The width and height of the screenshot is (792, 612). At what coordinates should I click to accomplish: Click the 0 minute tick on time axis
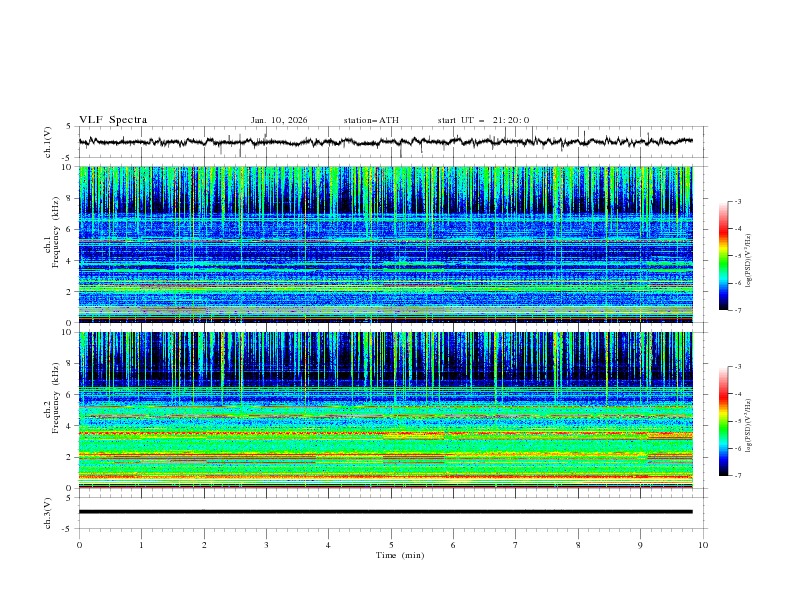pyautogui.click(x=80, y=544)
